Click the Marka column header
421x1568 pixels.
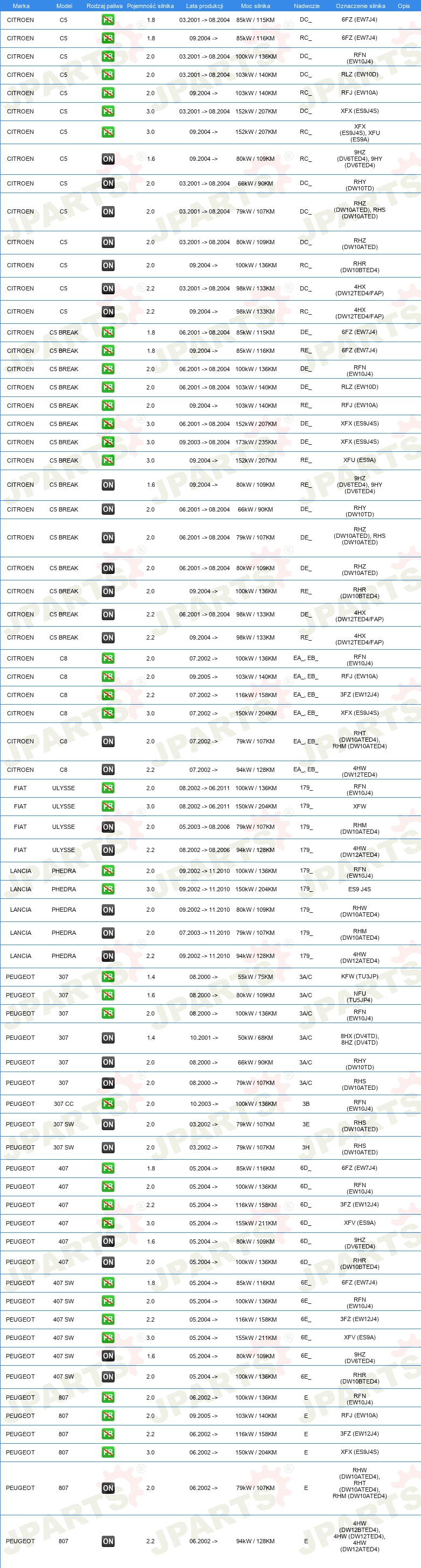pos(20,6)
